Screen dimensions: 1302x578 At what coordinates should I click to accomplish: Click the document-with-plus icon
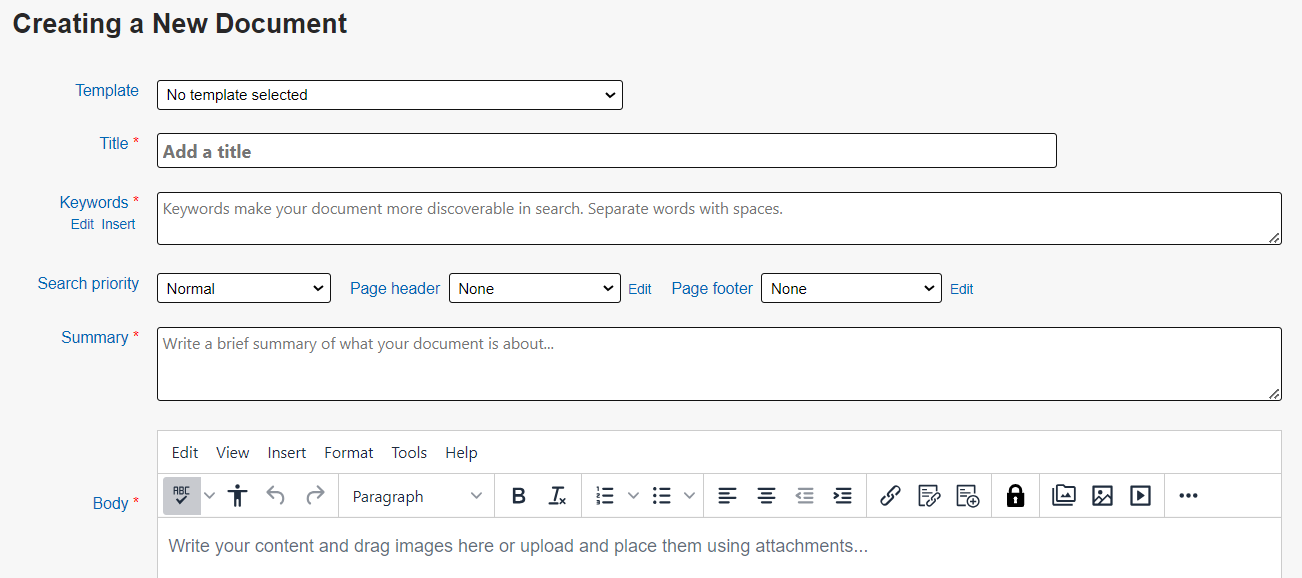pos(968,496)
